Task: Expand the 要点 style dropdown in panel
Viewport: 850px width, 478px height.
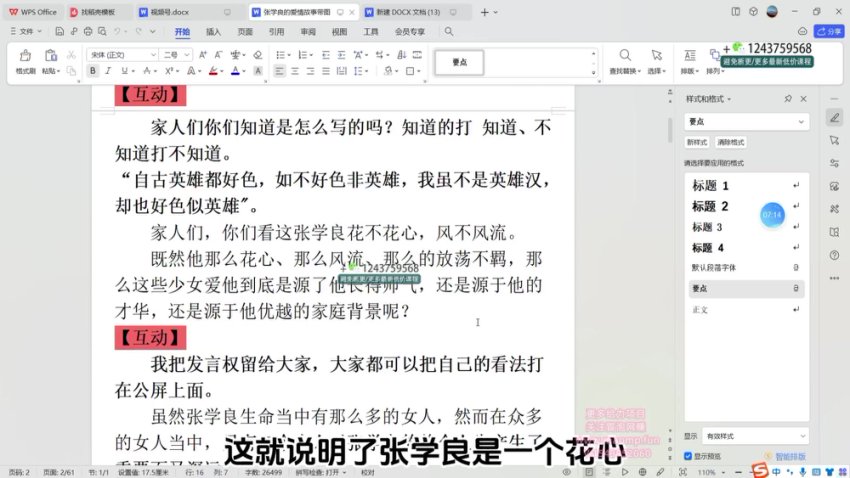Action: [801, 121]
